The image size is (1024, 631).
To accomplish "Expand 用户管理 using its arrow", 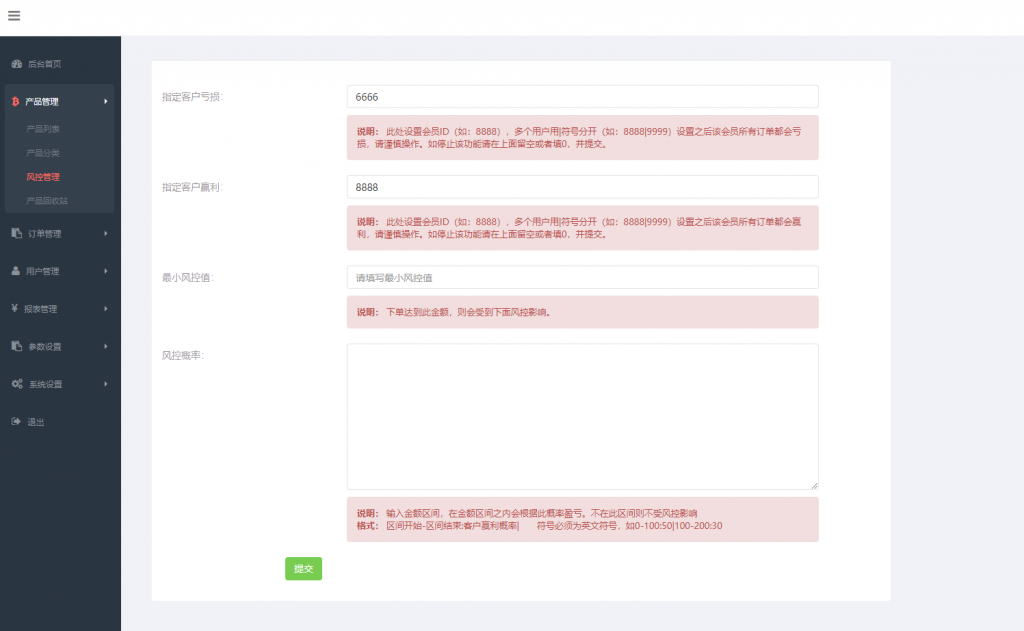I will pos(106,271).
